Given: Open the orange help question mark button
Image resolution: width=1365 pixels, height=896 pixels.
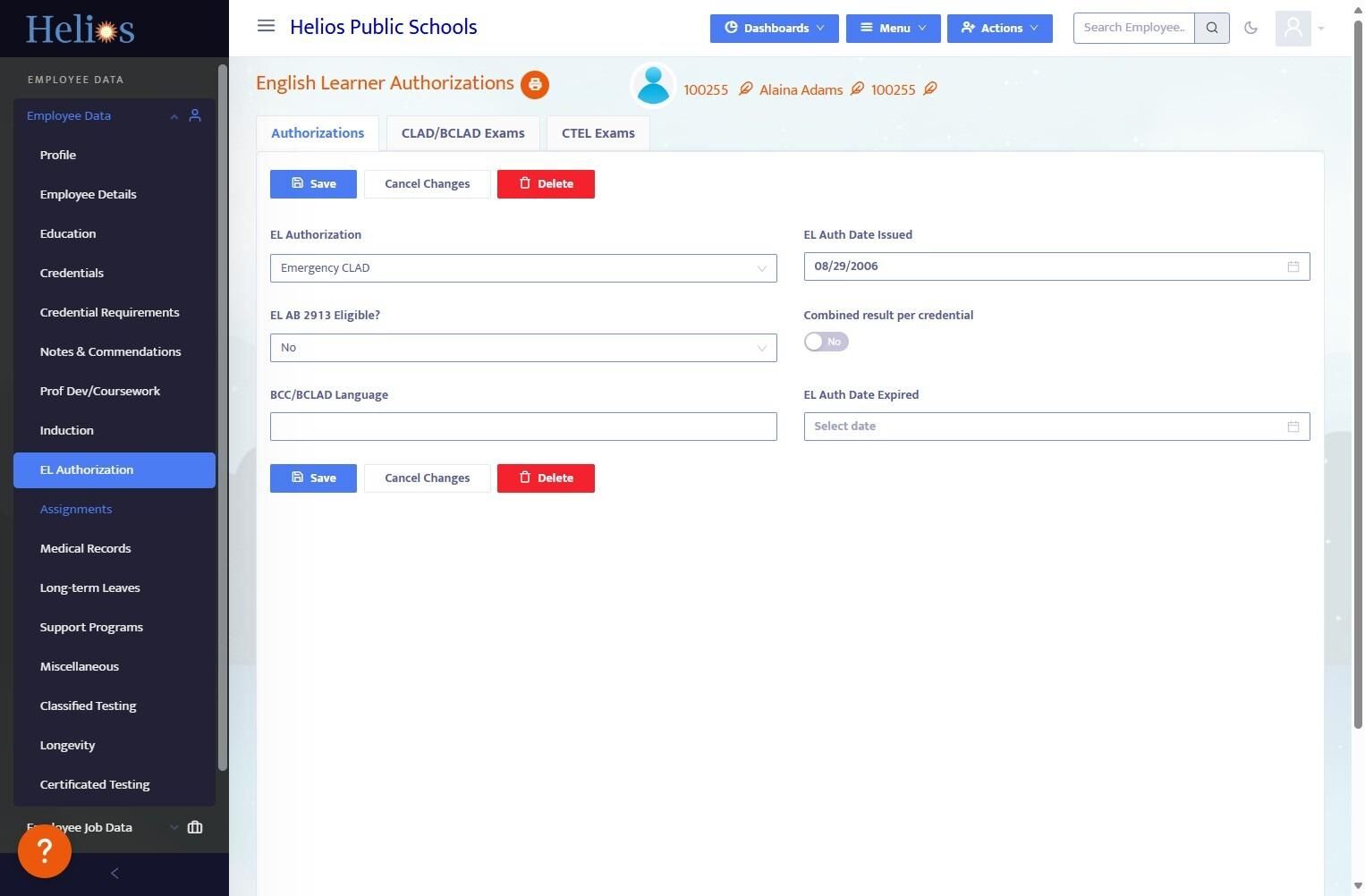Looking at the screenshot, I should [x=45, y=850].
